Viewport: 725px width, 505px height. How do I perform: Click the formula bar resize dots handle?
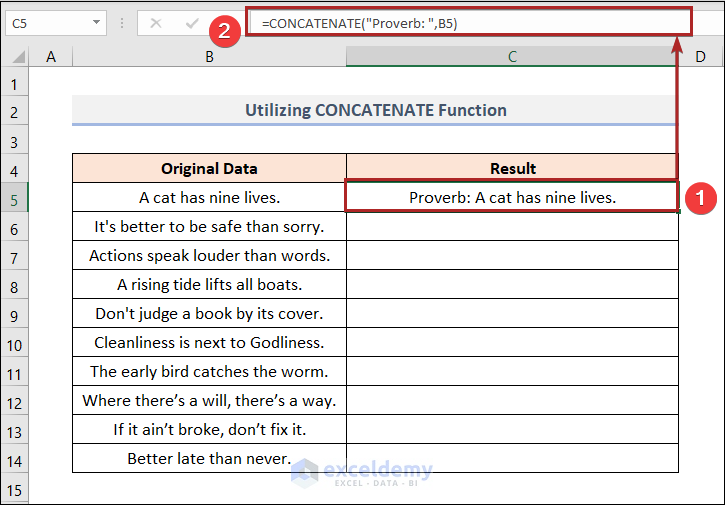pyautogui.click(x=121, y=23)
